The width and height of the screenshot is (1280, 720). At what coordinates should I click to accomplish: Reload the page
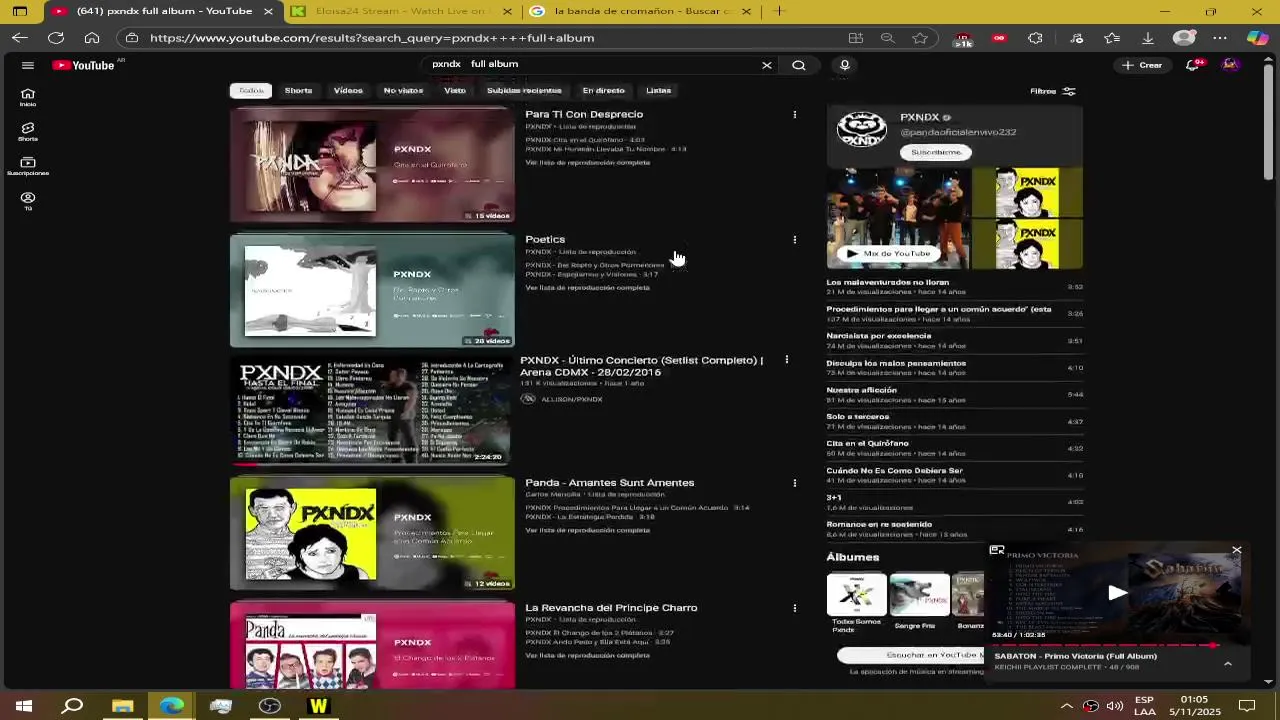coord(56,38)
